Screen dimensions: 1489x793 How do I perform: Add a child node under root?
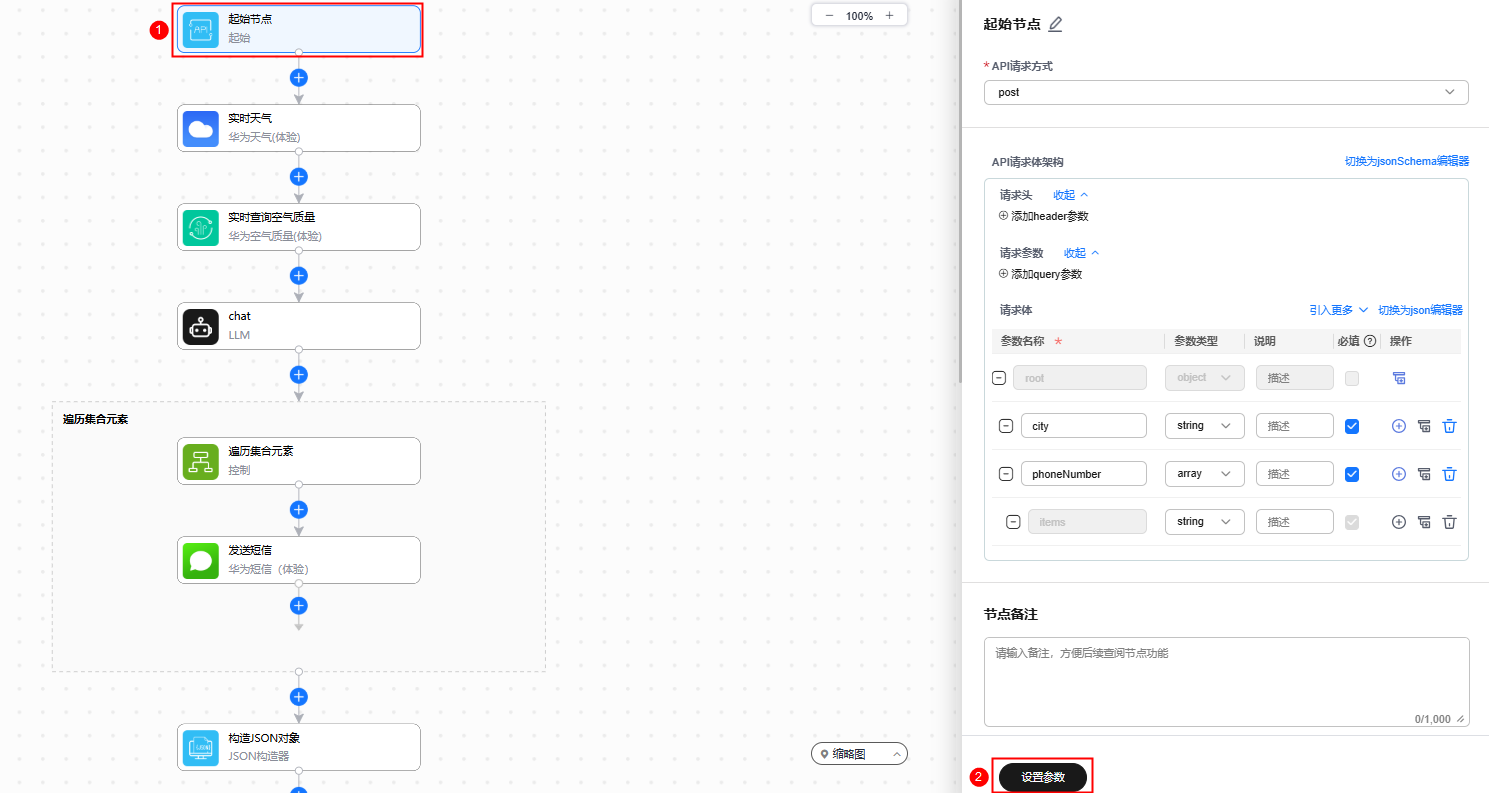click(x=1399, y=378)
